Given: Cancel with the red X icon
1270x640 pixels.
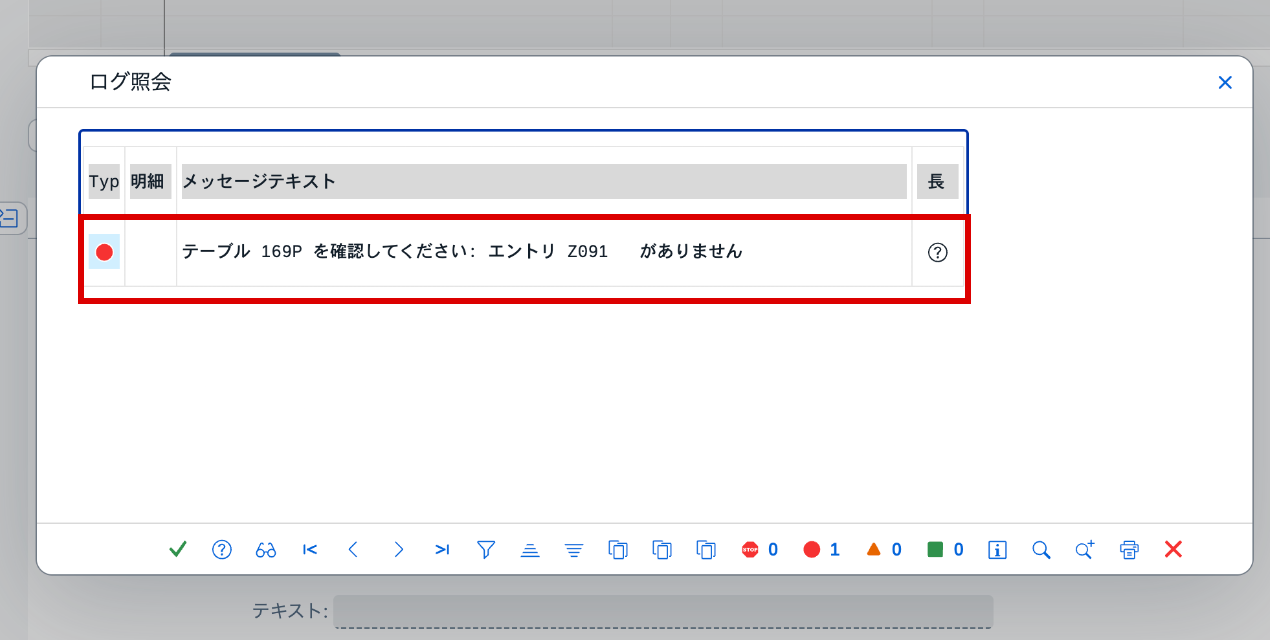Looking at the screenshot, I should click(x=1174, y=549).
